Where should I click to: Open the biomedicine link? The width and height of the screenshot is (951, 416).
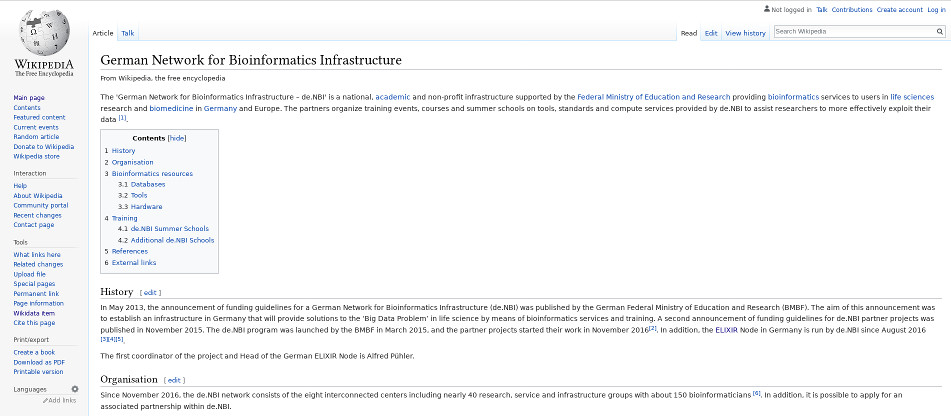(171, 109)
